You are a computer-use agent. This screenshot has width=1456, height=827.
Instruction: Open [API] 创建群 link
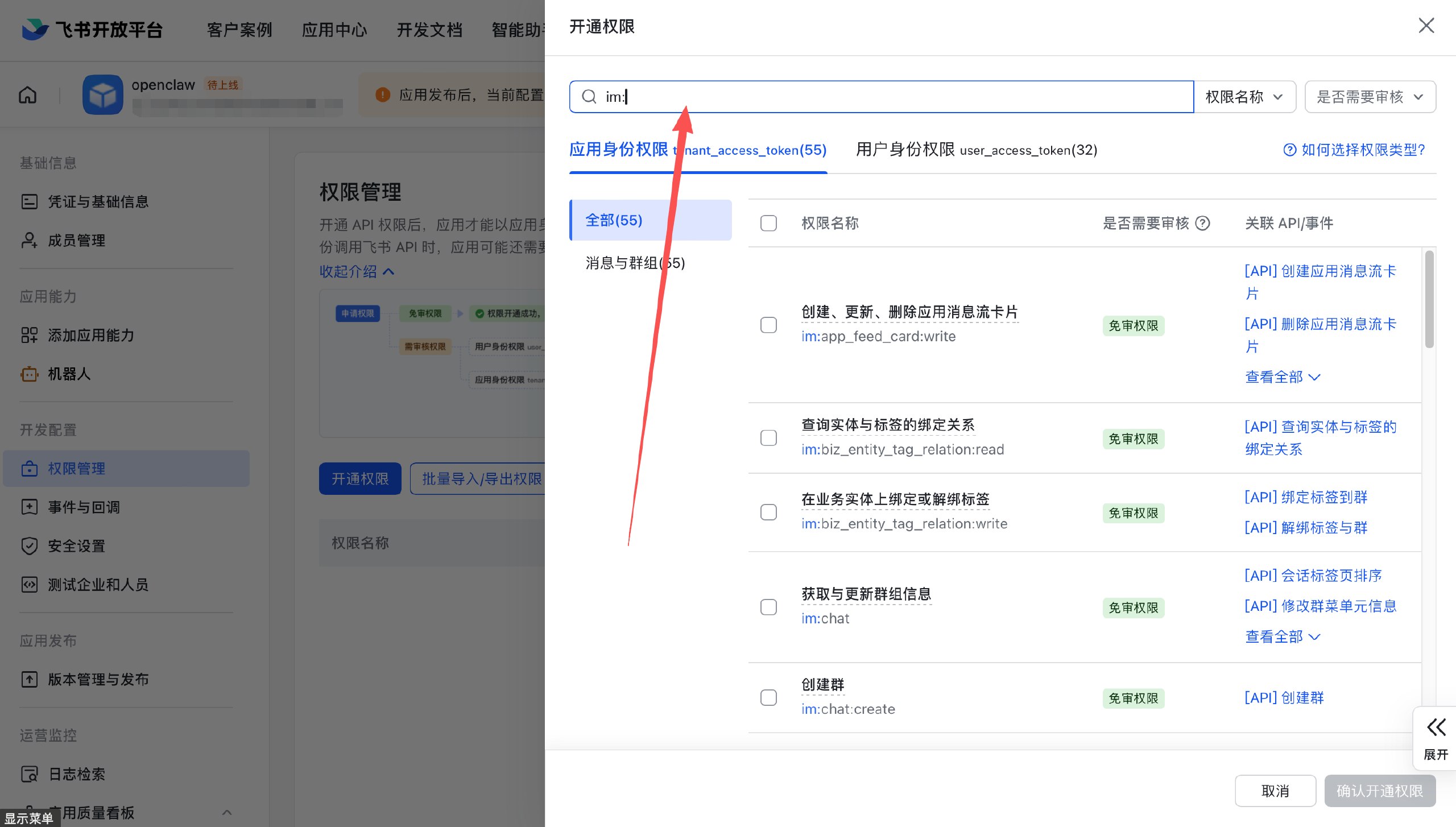[x=1284, y=697]
